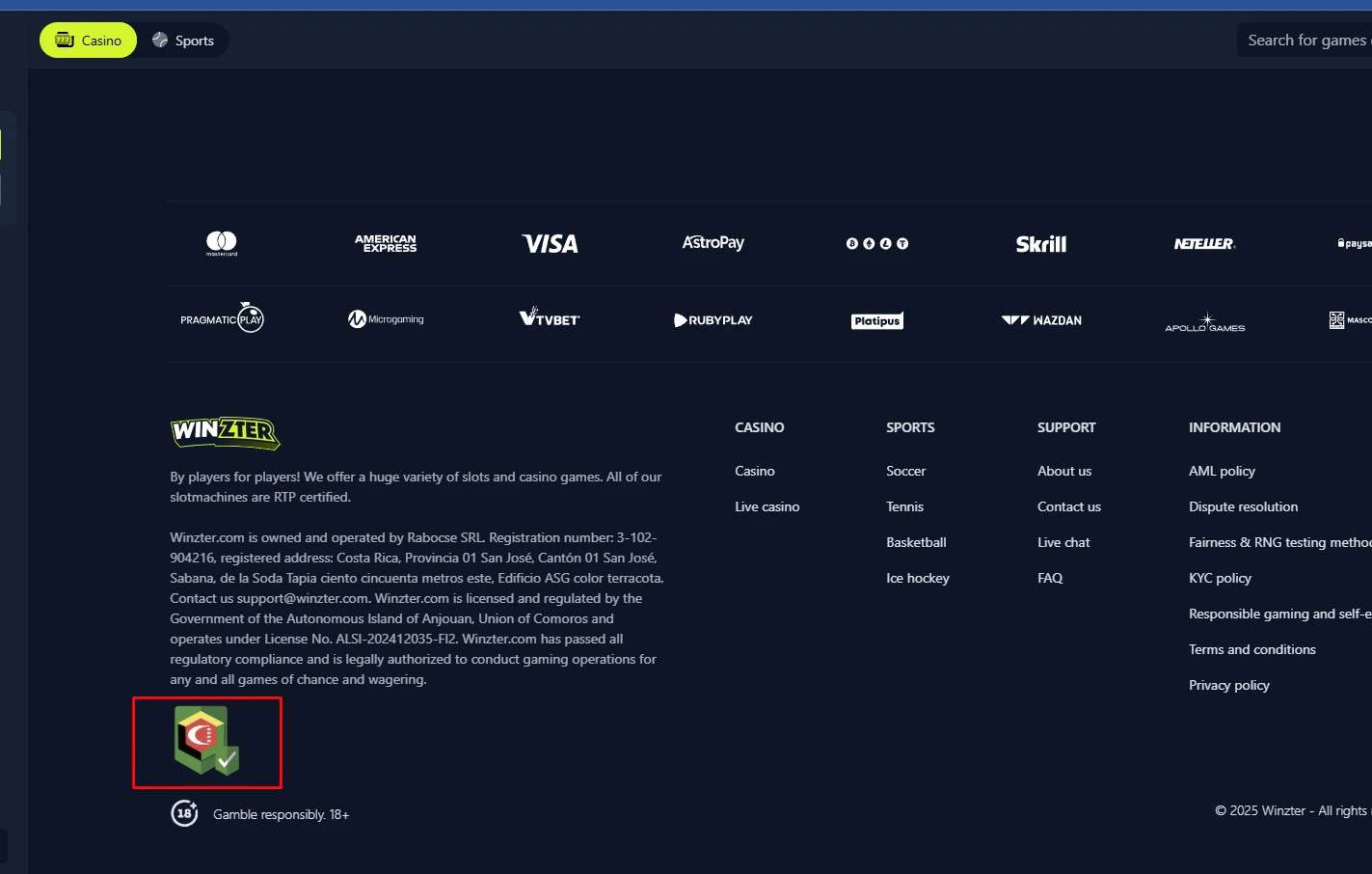Open Fairness & RNG testing methods link
Viewport: 1372px width, 874px height.
pyautogui.click(x=1280, y=542)
